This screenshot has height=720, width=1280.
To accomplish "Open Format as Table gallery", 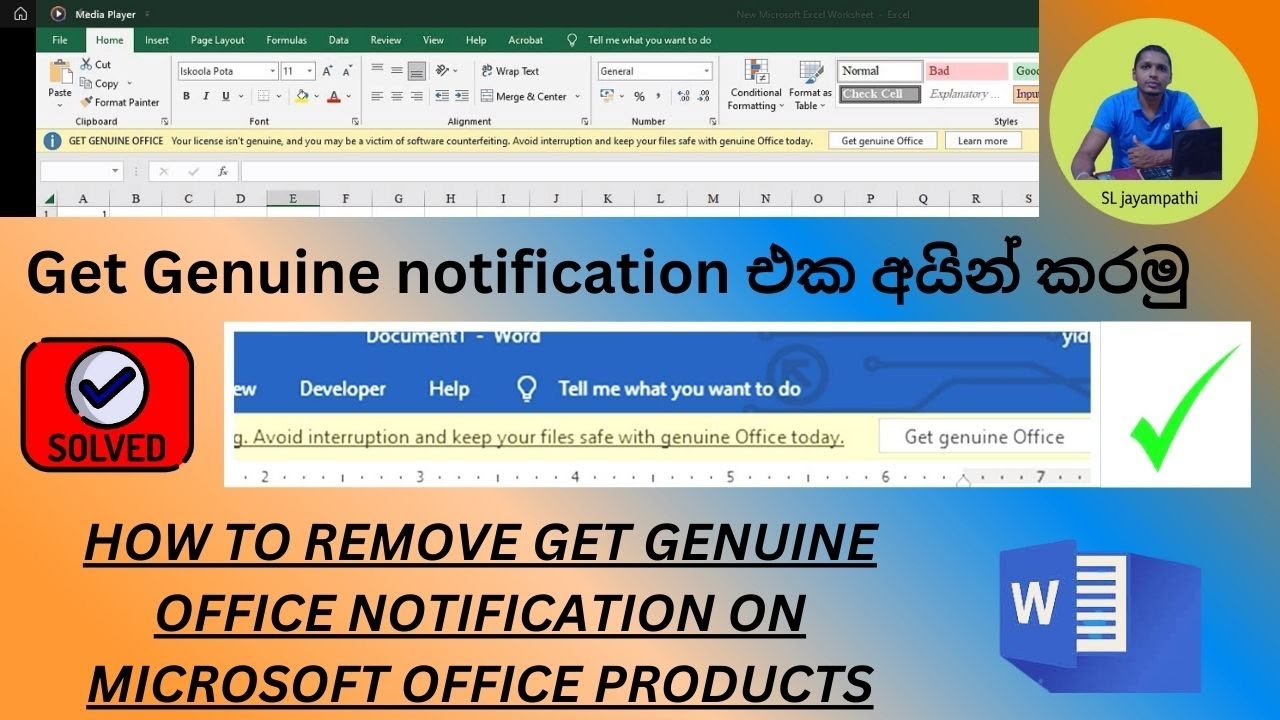I will pos(810,86).
